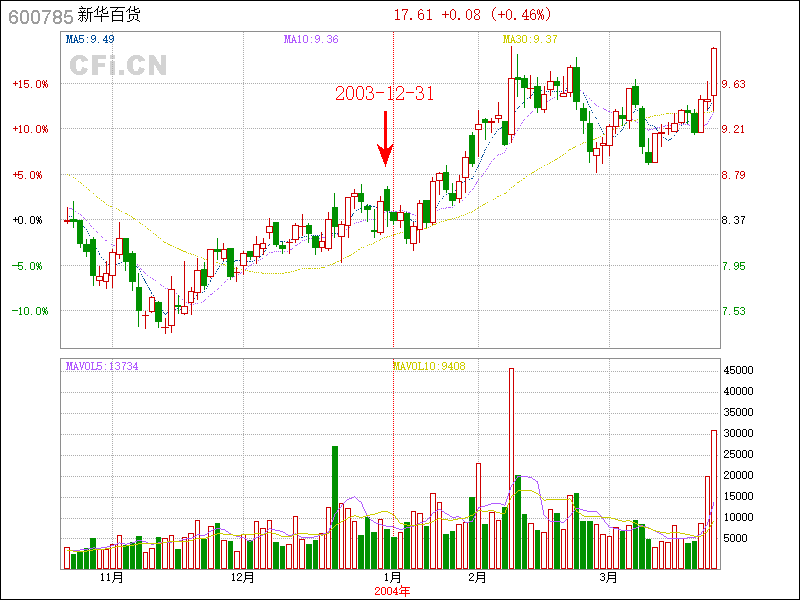This screenshot has width=800, height=600.
Task: Click the 10000 volume axis value
Action: coord(739,517)
